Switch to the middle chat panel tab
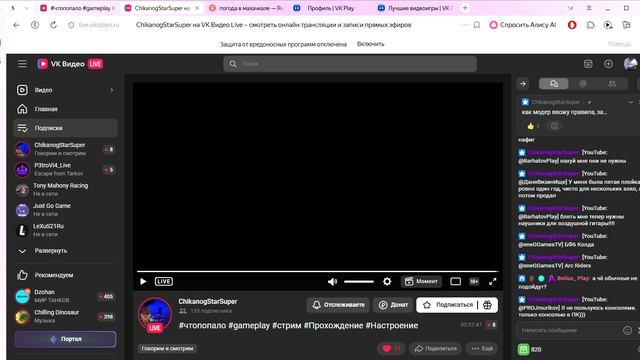Screen dimensions: 640x360 point(583,84)
